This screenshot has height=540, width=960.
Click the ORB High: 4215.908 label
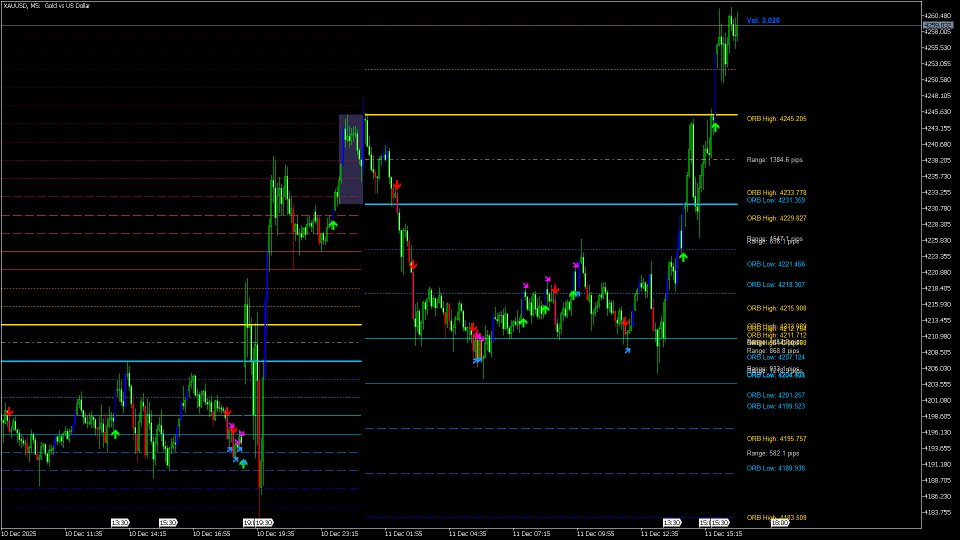pos(776,308)
